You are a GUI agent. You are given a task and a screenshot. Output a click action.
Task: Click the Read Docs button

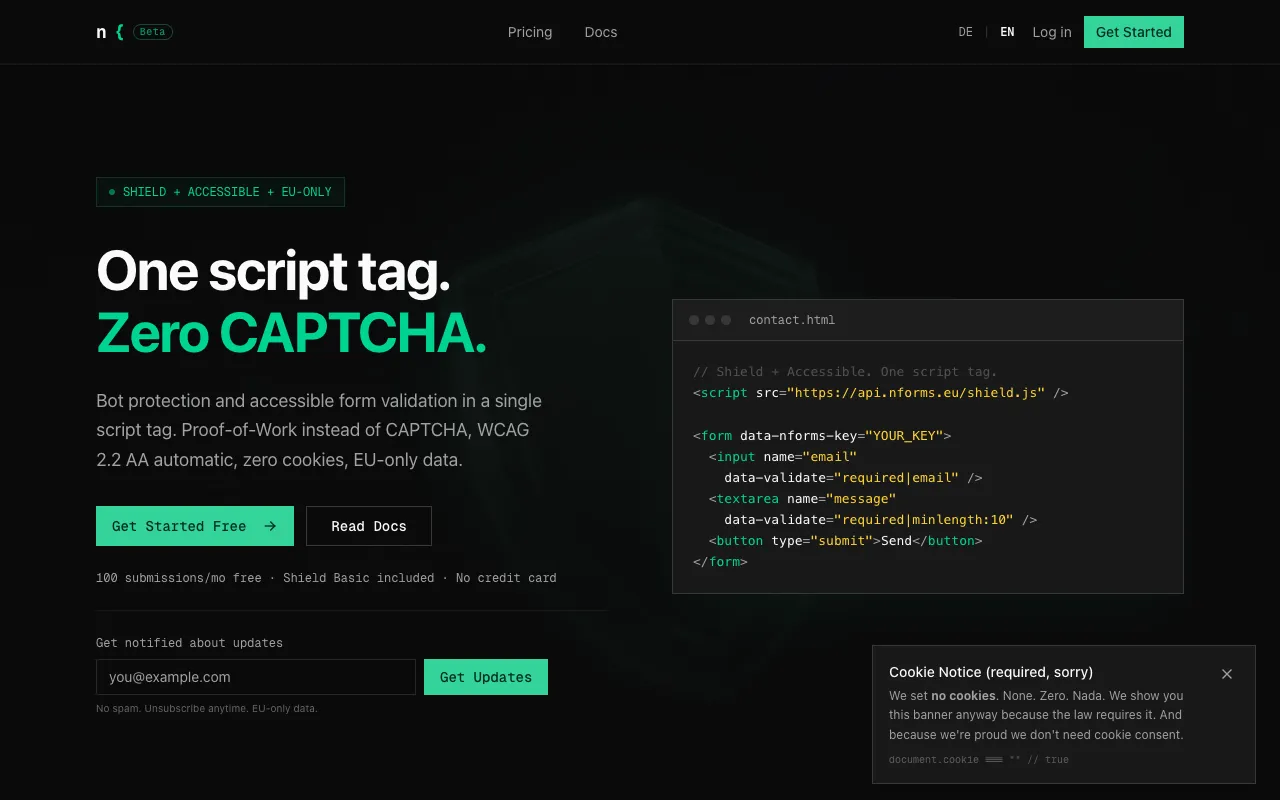[369, 526]
